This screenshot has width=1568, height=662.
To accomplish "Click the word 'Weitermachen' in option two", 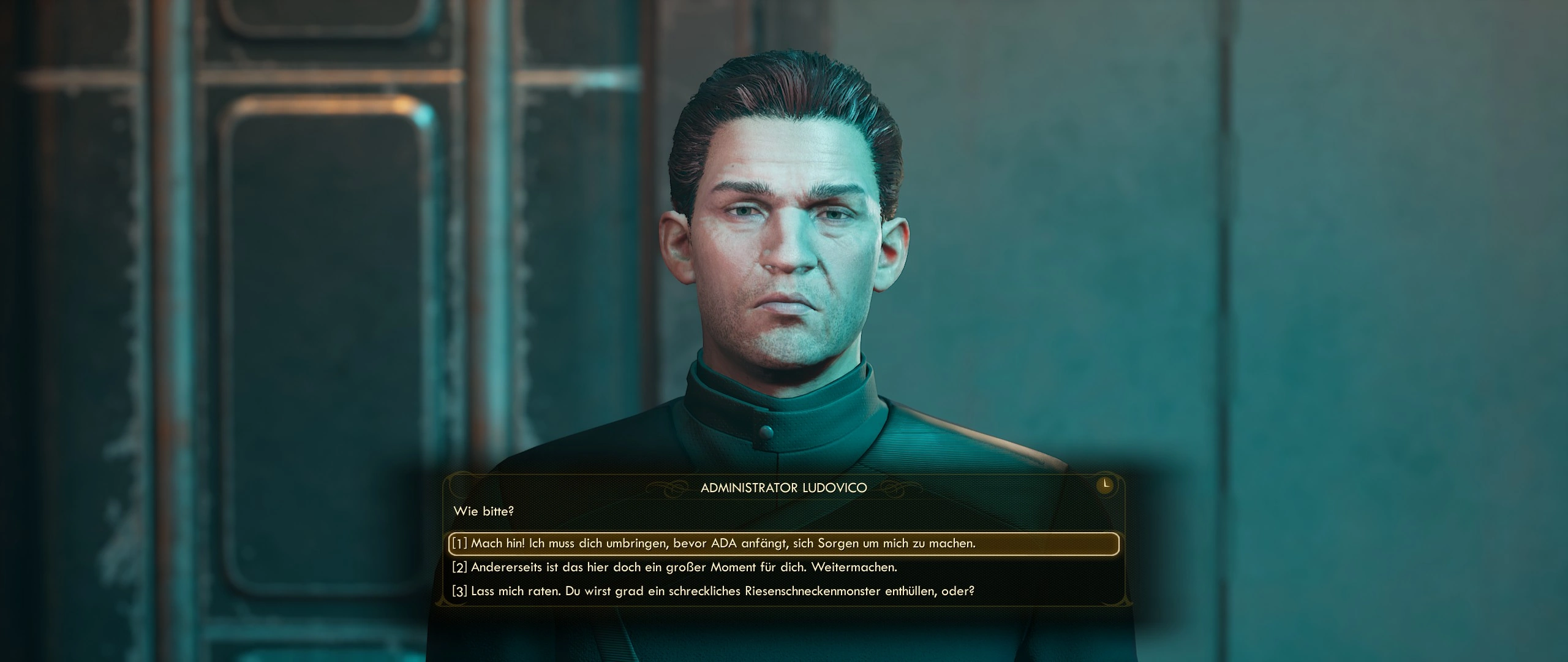I will [854, 568].
